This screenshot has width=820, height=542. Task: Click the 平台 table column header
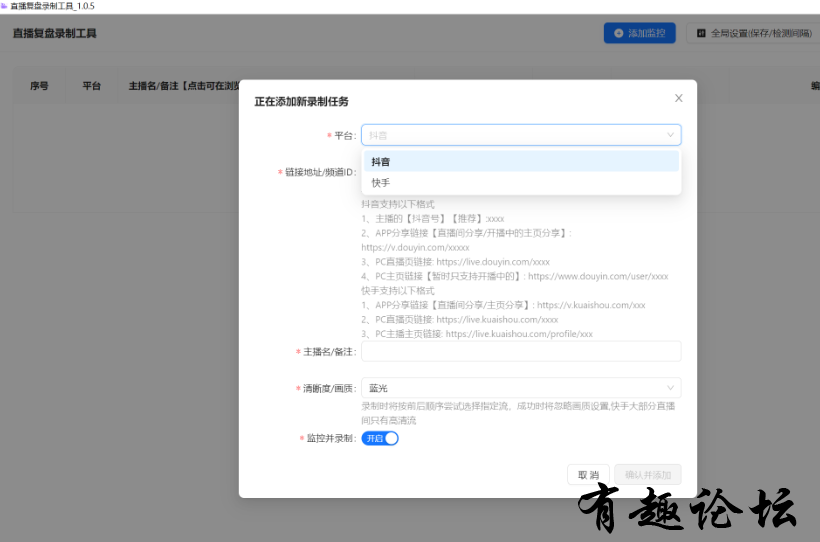(x=92, y=86)
